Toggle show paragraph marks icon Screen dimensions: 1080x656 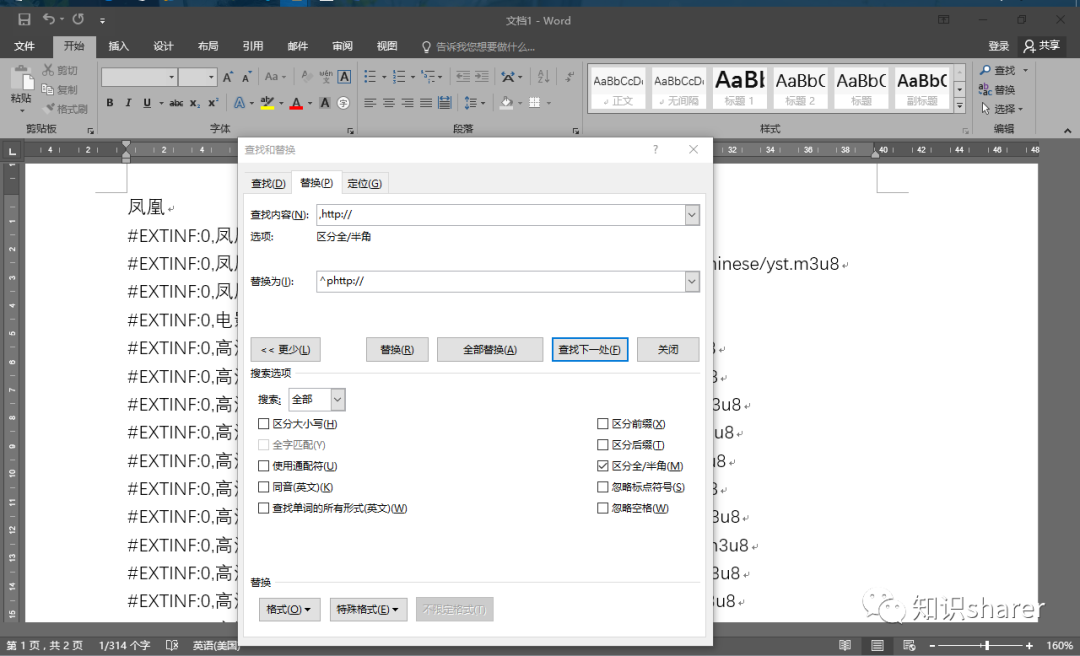tap(570, 76)
